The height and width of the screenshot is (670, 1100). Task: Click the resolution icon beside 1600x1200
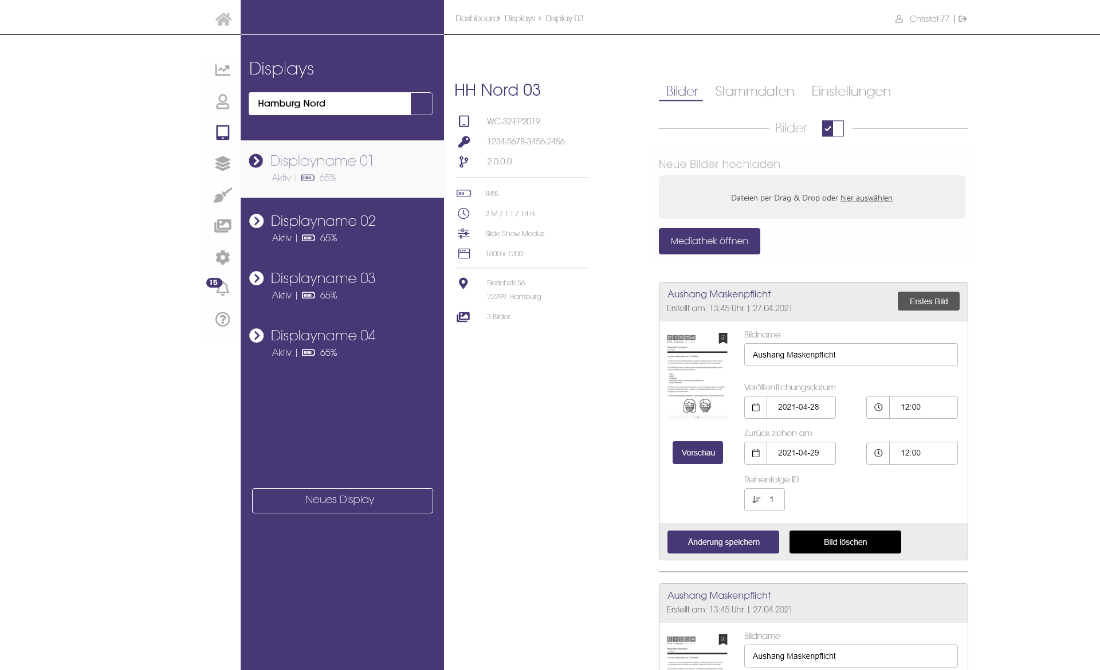(464, 253)
